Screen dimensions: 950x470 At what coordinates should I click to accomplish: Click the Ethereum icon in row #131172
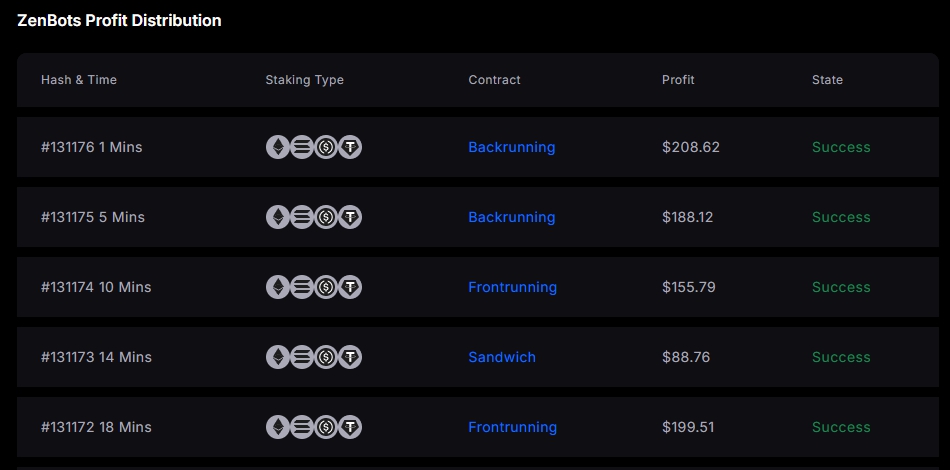coord(277,427)
